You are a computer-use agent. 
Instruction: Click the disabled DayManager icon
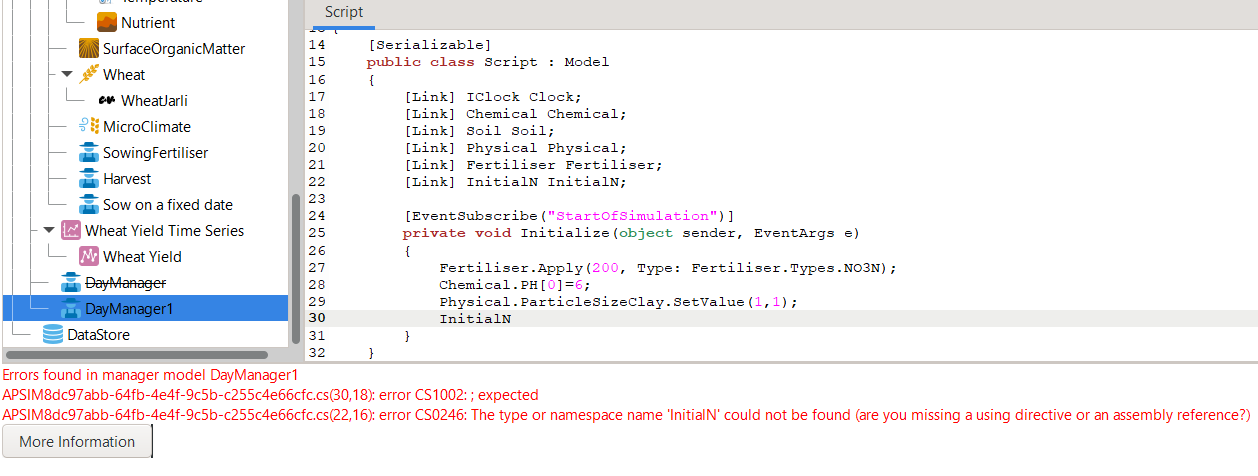point(70,282)
